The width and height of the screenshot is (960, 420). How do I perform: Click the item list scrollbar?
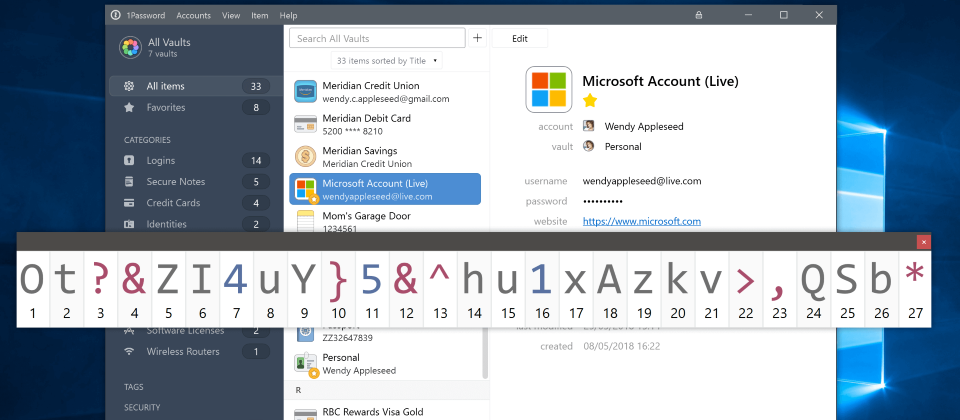[x=486, y=351]
